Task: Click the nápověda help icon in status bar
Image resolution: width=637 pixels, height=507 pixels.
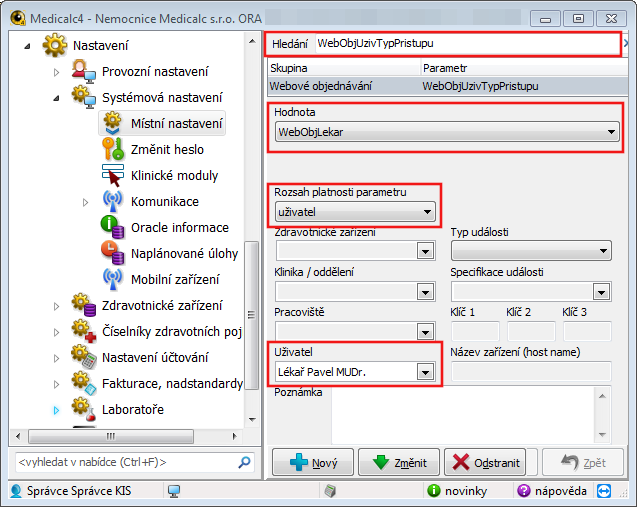Action: pyautogui.click(x=524, y=491)
